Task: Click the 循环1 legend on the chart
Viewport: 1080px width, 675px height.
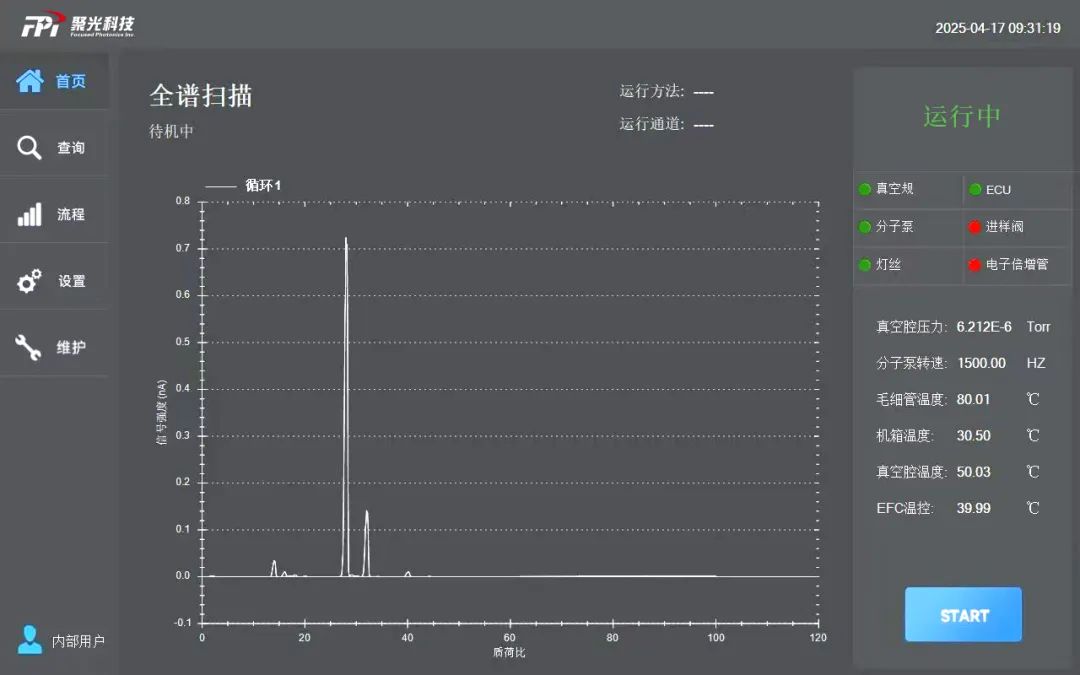Action: tap(240, 184)
